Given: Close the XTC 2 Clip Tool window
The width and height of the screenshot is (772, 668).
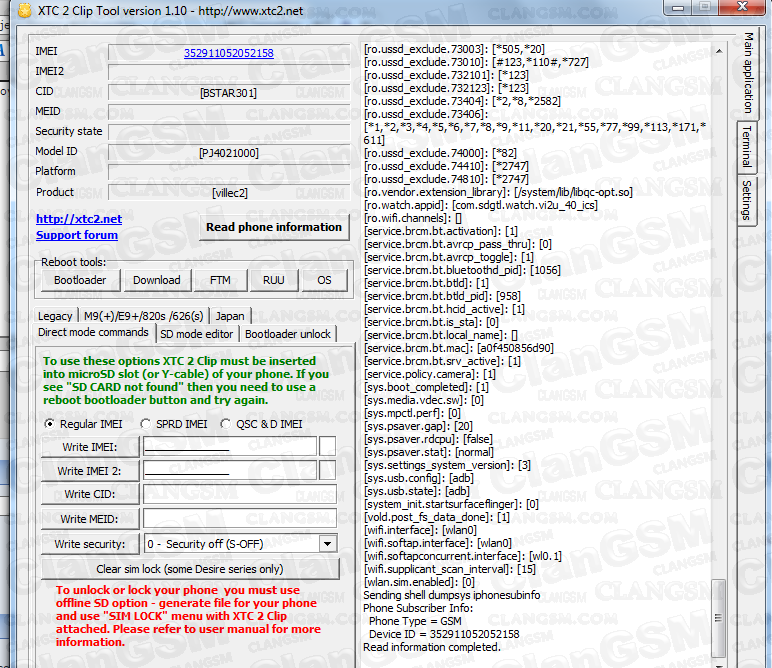Looking at the screenshot, I should (x=742, y=6).
